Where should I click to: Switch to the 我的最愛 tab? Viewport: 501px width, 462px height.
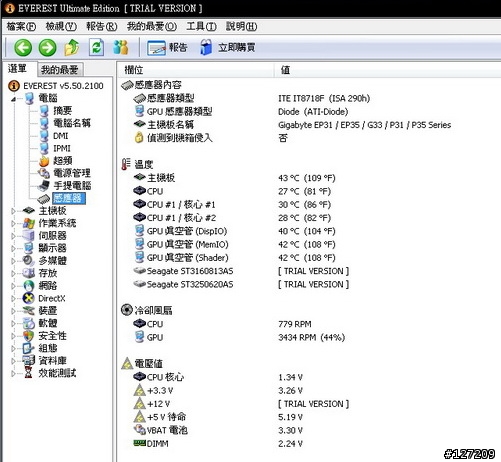tap(60, 70)
